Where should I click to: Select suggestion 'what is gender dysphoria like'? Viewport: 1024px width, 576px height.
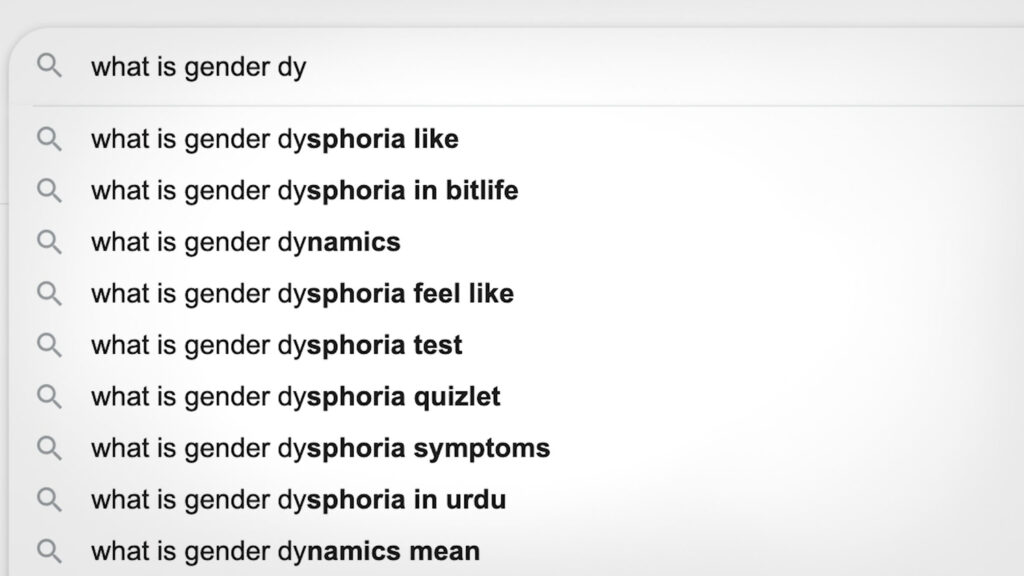(275, 139)
